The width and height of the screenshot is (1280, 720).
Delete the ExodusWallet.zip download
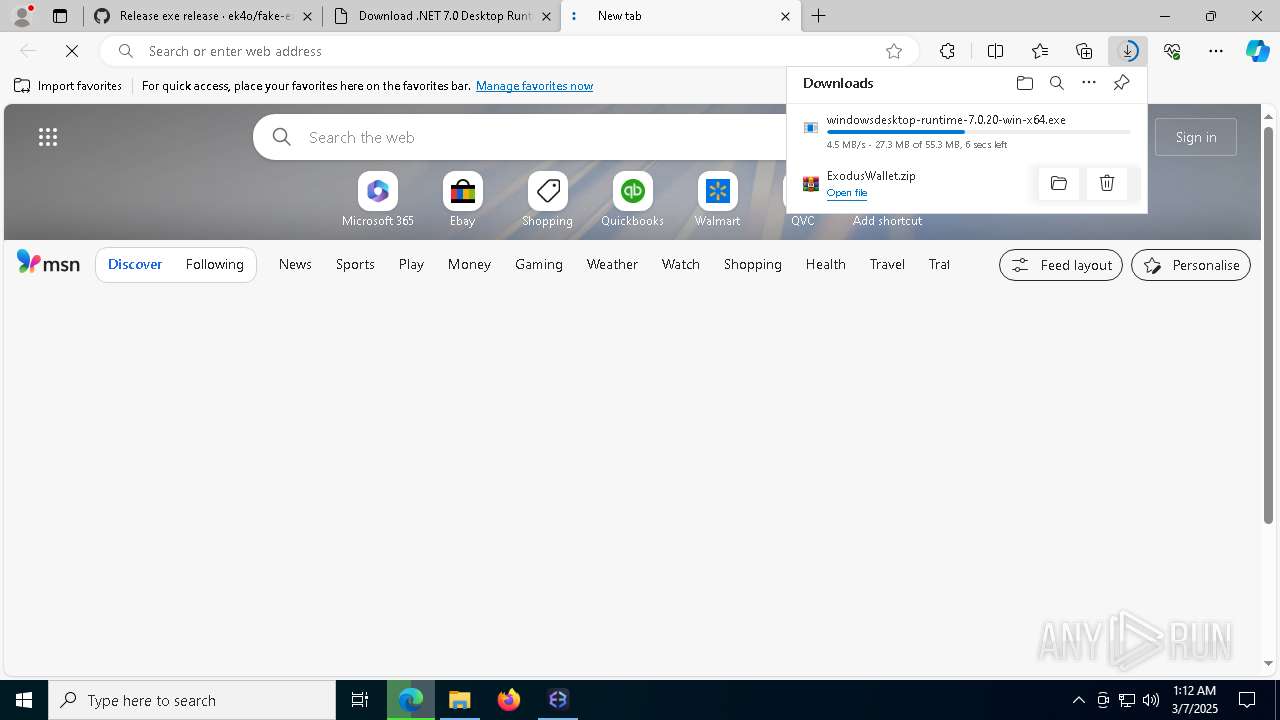click(1107, 183)
